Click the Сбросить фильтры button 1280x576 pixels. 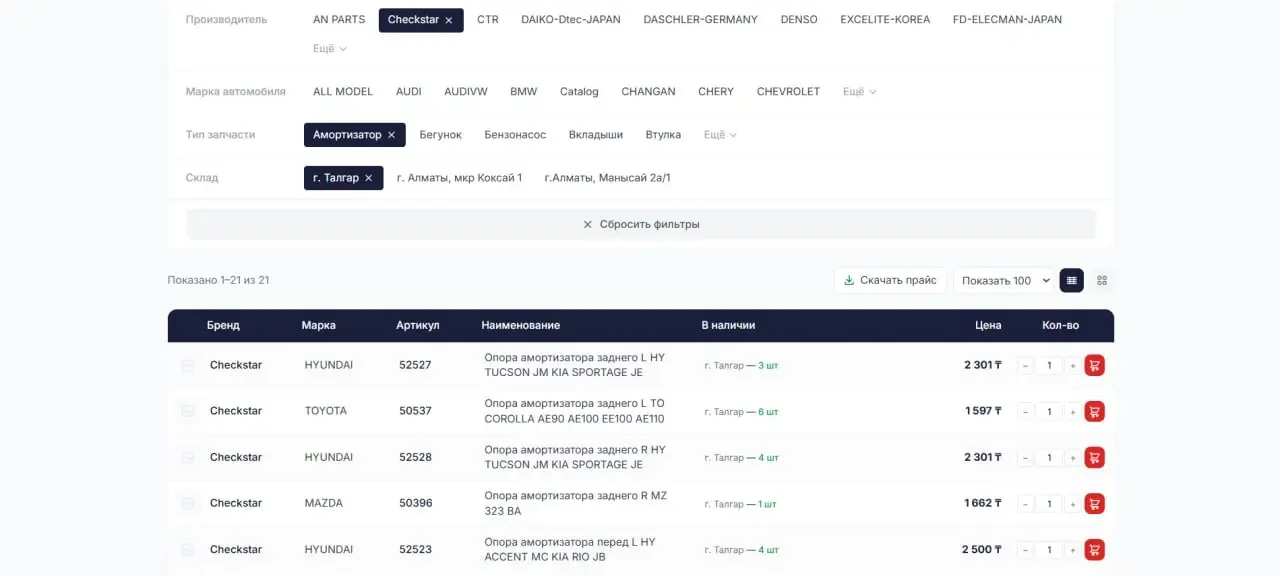point(641,225)
